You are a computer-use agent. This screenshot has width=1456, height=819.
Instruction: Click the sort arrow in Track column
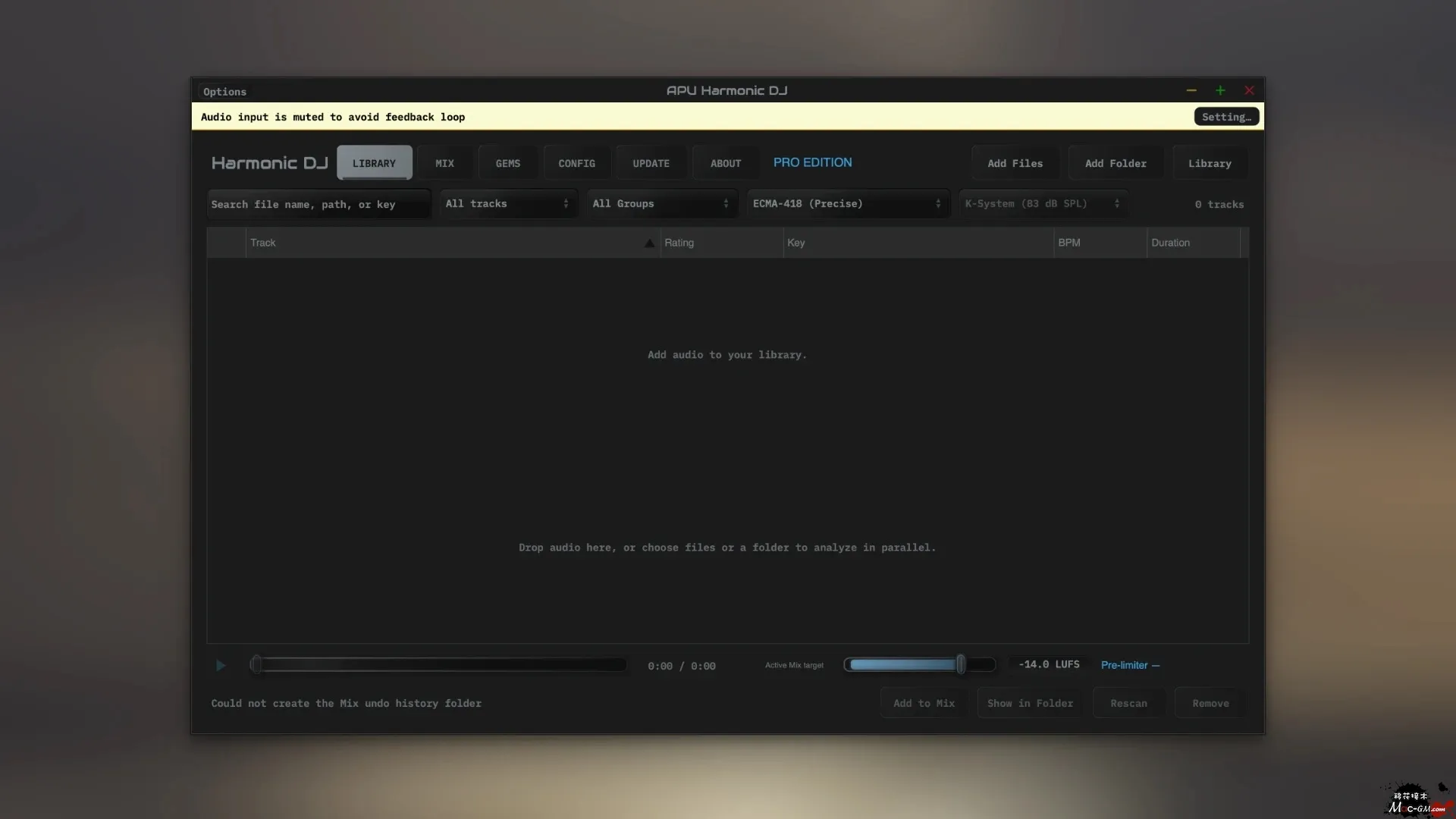pos(649,243)
